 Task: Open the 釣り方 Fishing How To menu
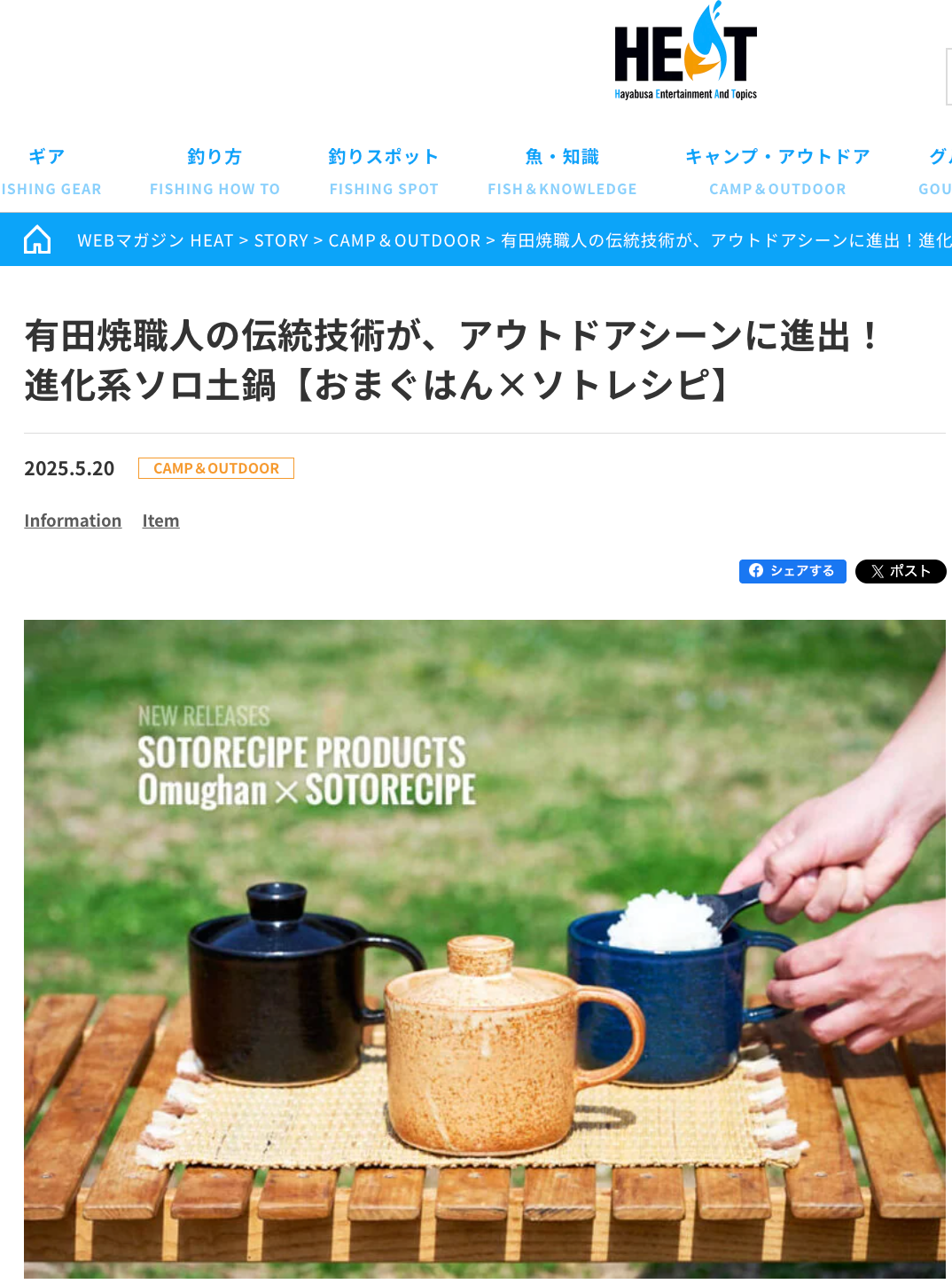(215, 172)
